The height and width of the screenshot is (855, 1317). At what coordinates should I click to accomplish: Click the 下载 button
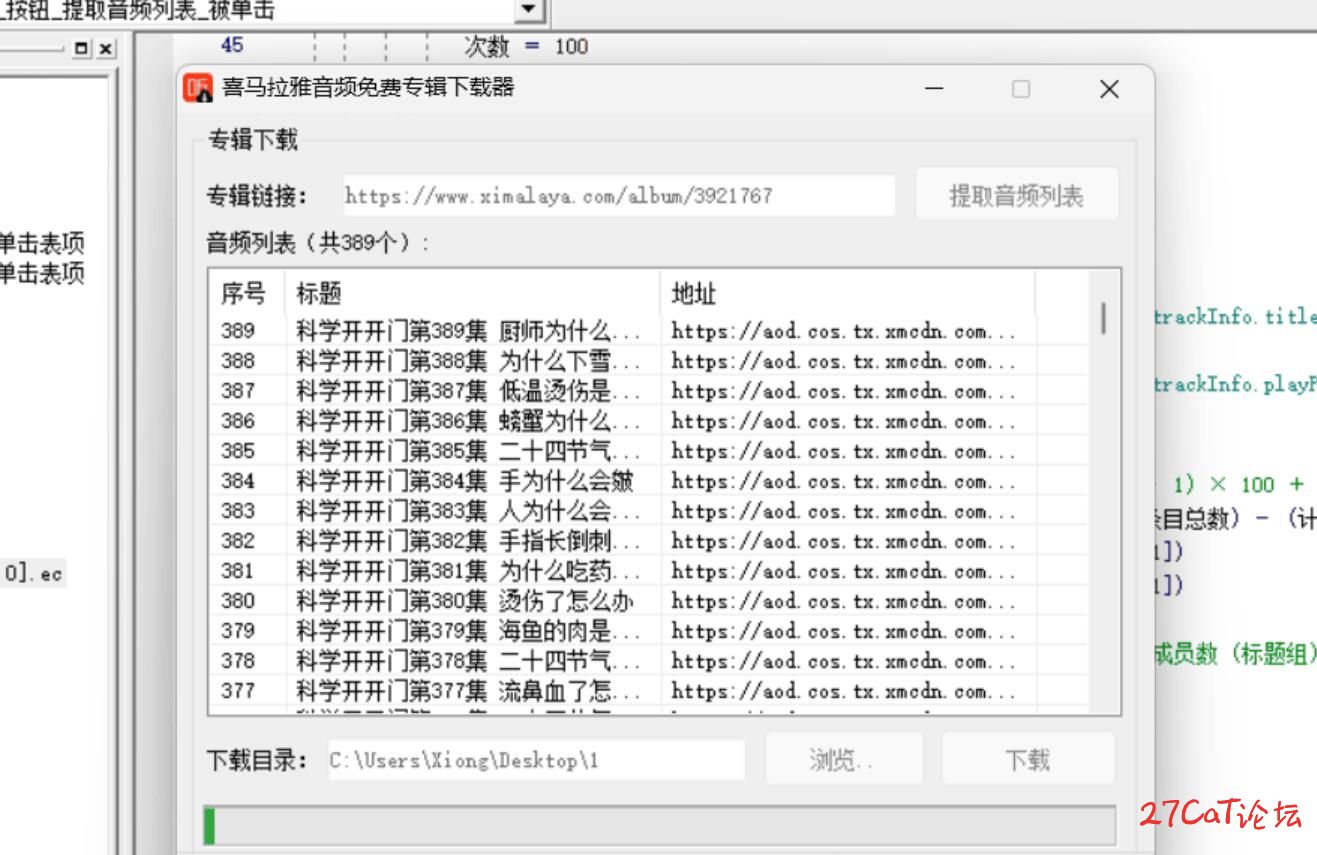pyautogui.click(x=1028, y=760)
